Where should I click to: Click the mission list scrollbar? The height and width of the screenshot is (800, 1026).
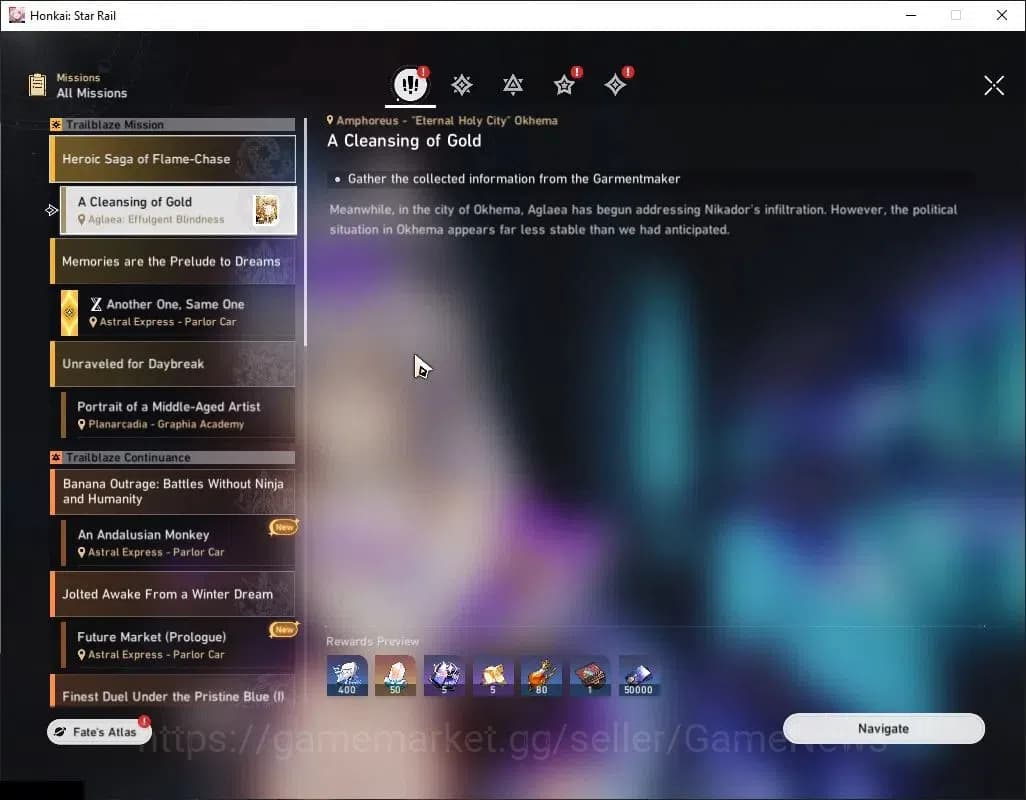(305, 232)
